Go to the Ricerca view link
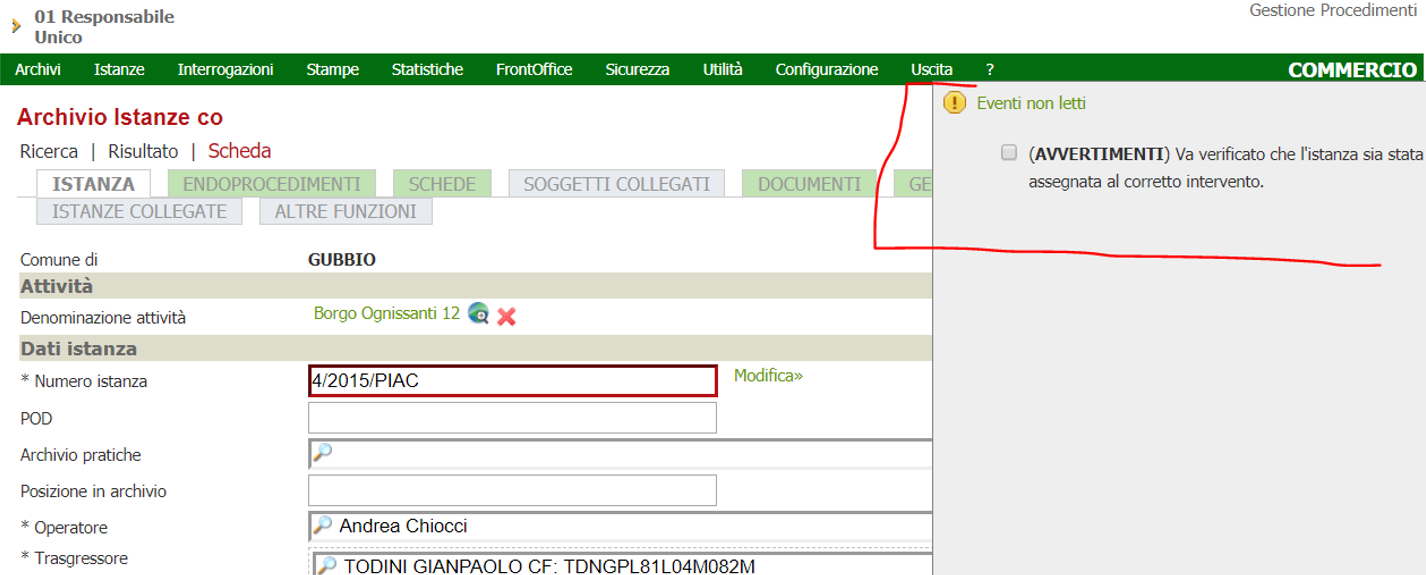The image size is (1426, 575). (x=49, y=151)
